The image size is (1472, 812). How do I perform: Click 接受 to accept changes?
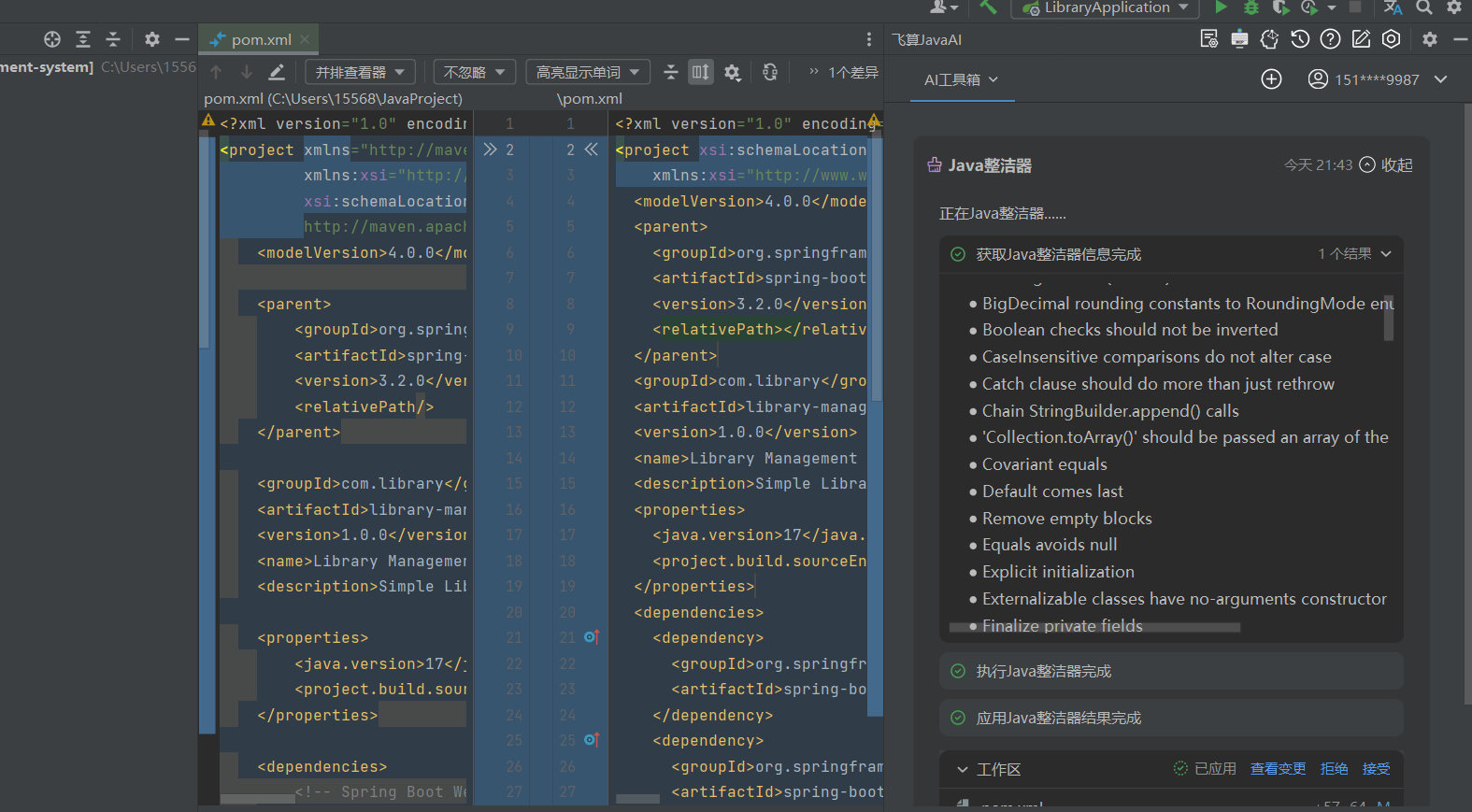1376,769
